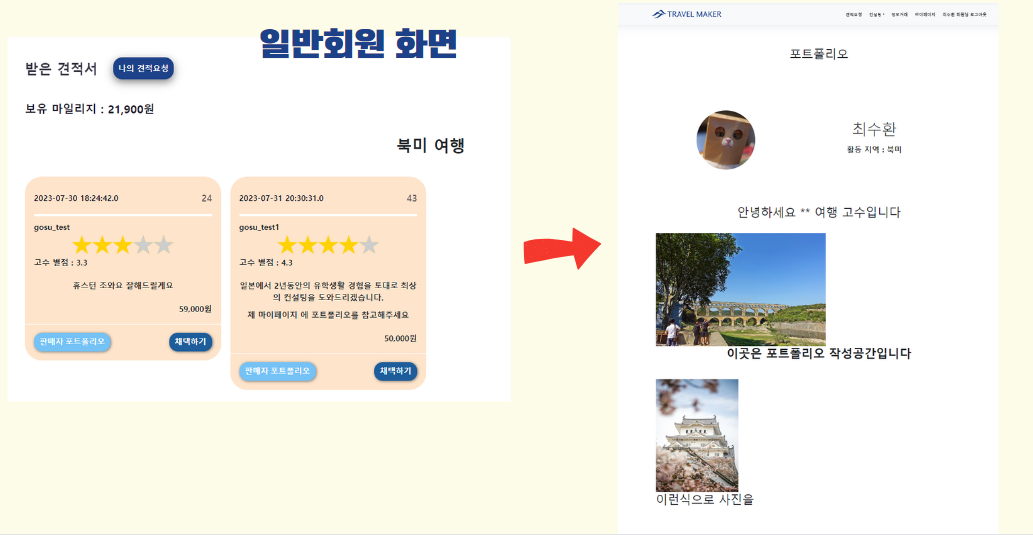
Task: Click the 나의 견적요청 button
Action: click(x=144, y=69)
